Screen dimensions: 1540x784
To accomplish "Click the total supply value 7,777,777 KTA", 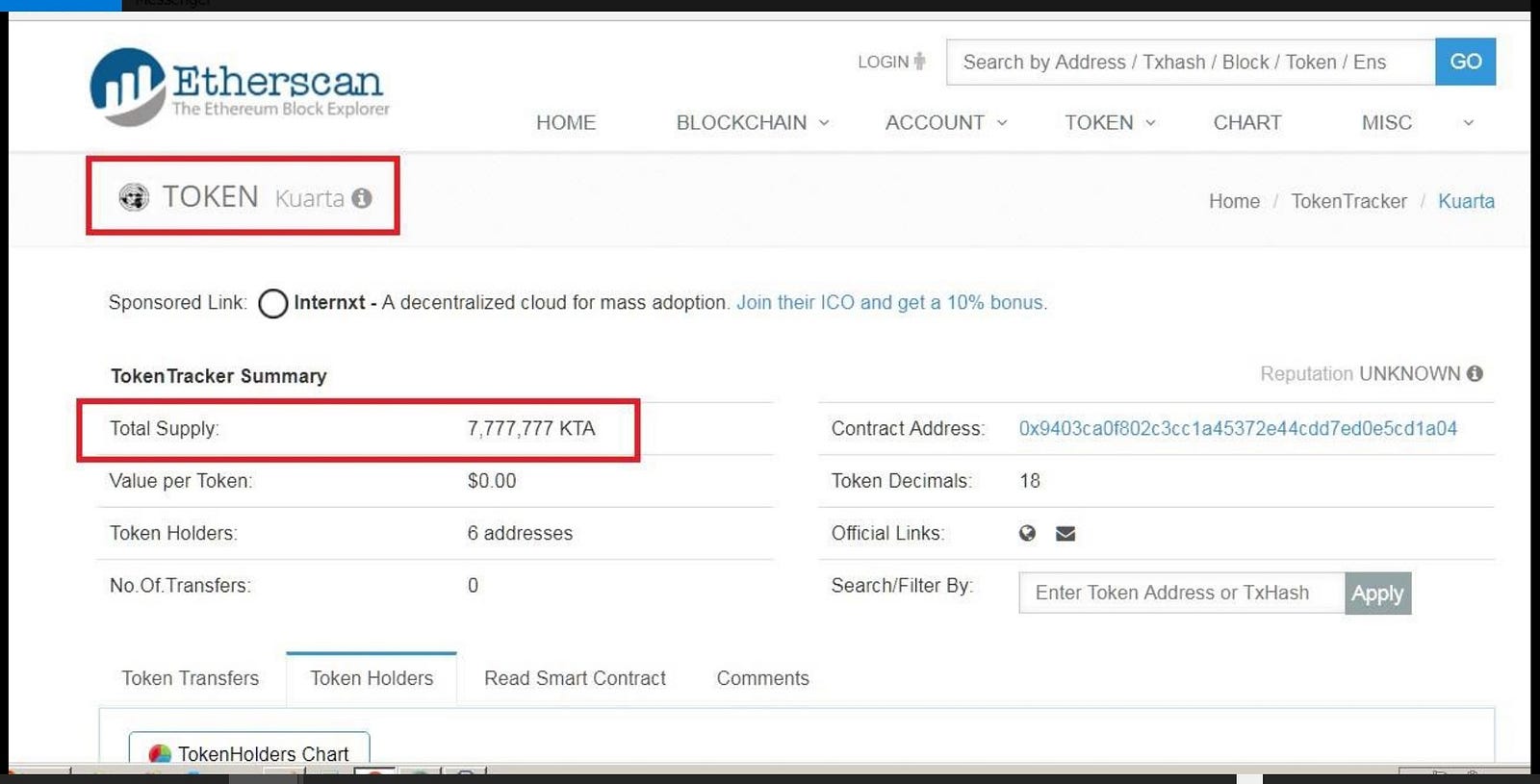I will click(x=531, y=428).
